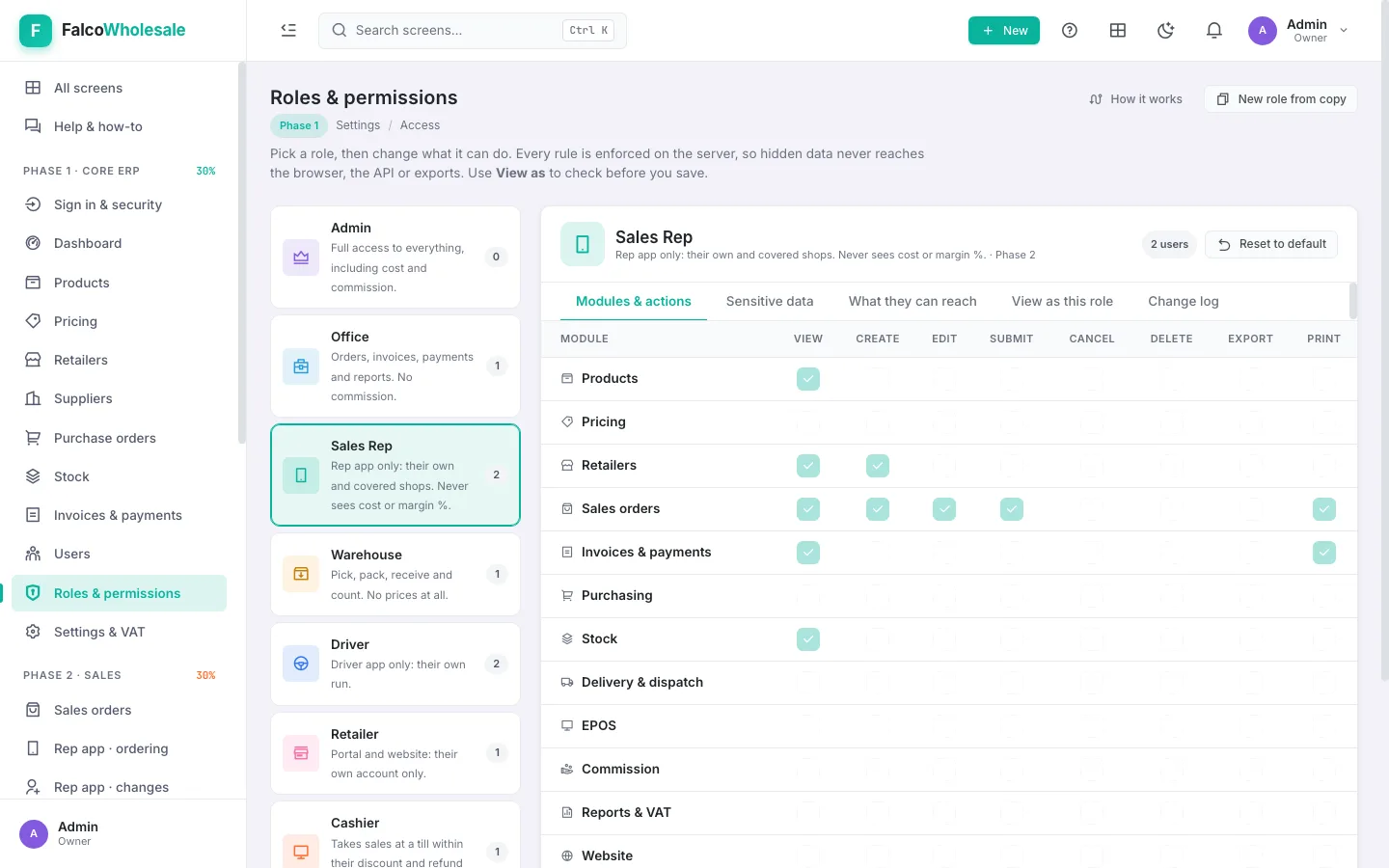The width and height of the screenshot is (1389, 868).
Task: Expand the Admin account dropdown chevron
Action: (x=1344, y=31)
